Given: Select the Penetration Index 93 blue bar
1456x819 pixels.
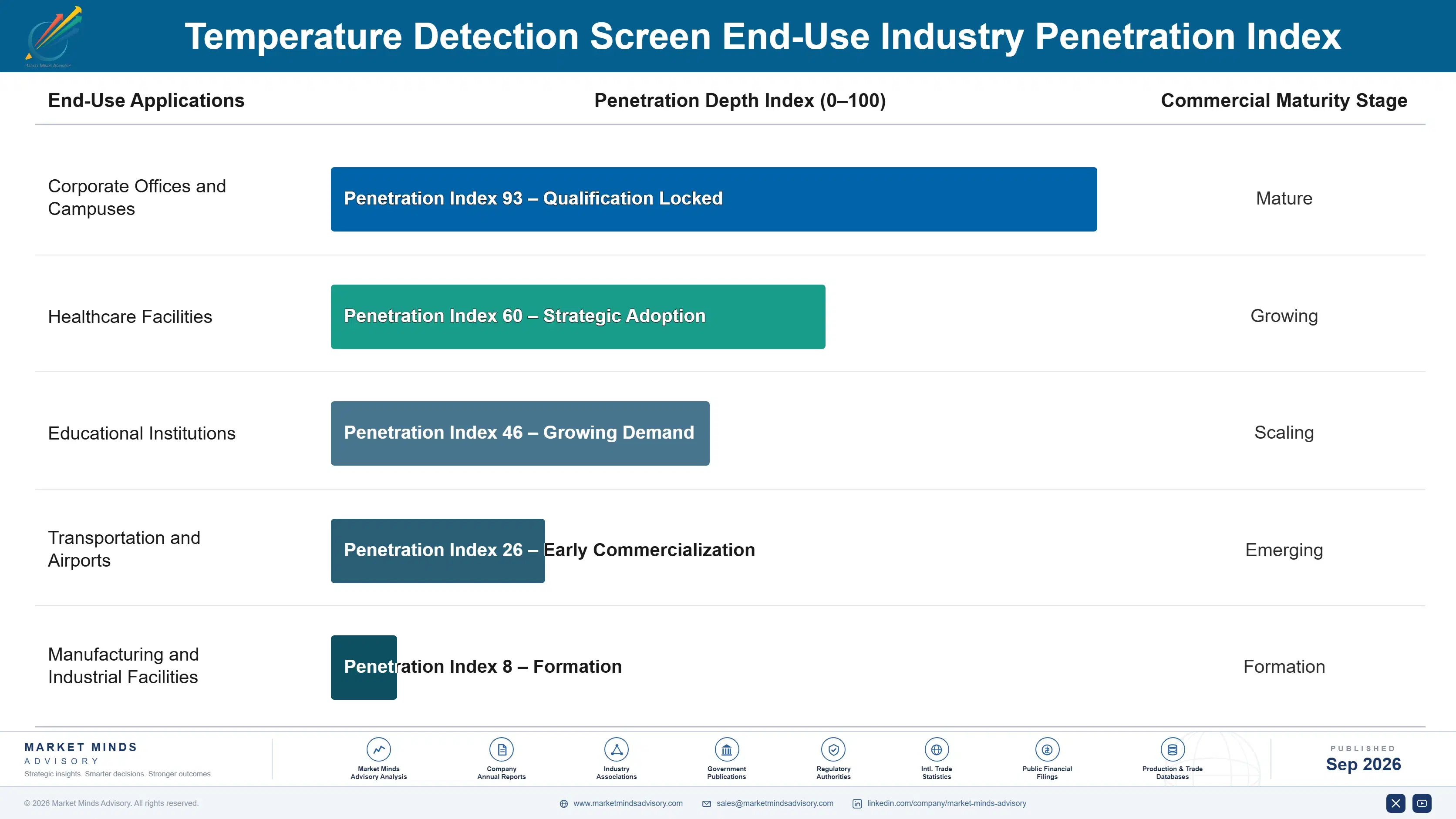Looking at the screenshot, I should click(x=713, y=199).
